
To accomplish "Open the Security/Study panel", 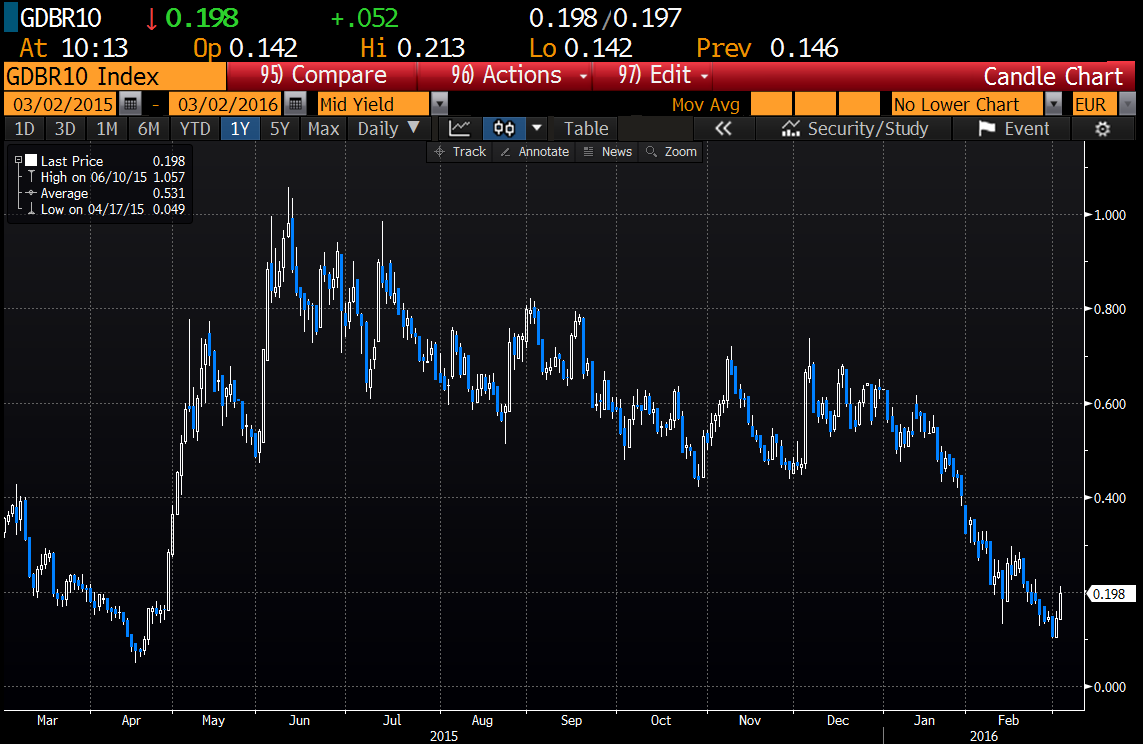I will (855, 128).
